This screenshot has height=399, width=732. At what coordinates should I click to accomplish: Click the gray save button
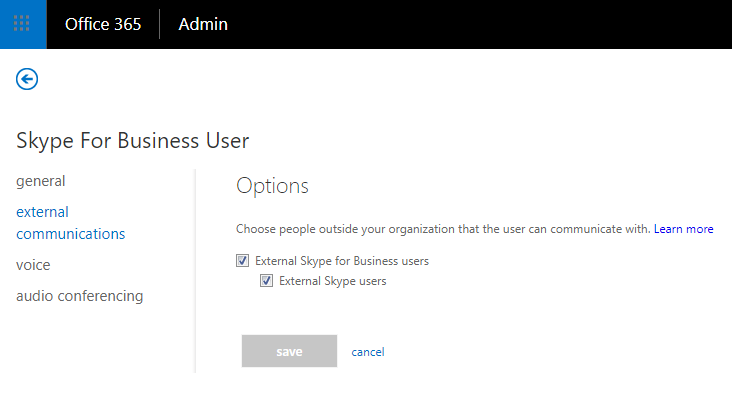tap(289, 351)
